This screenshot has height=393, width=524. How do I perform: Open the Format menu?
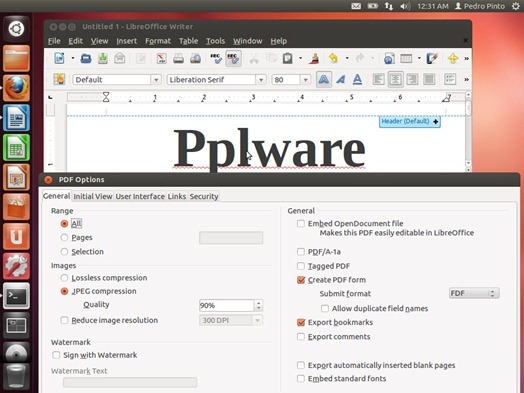coord(158,41)
